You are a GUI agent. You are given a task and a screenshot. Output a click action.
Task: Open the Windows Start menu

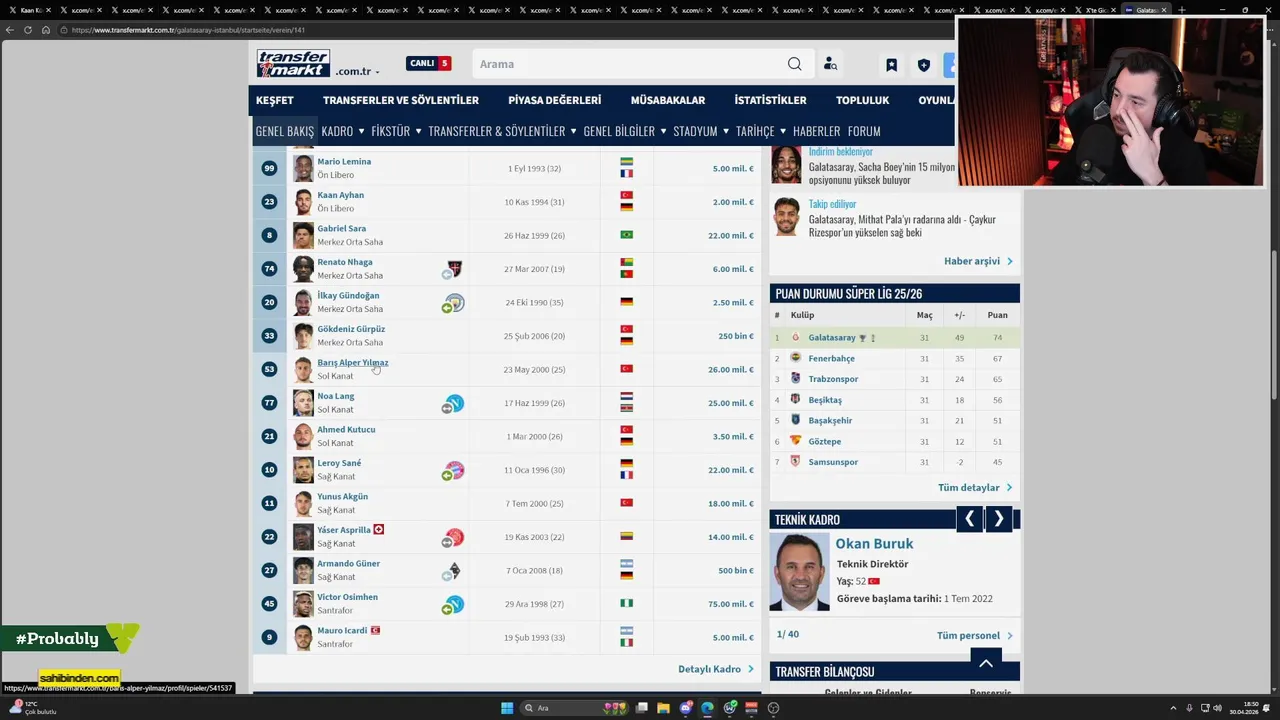507,708
